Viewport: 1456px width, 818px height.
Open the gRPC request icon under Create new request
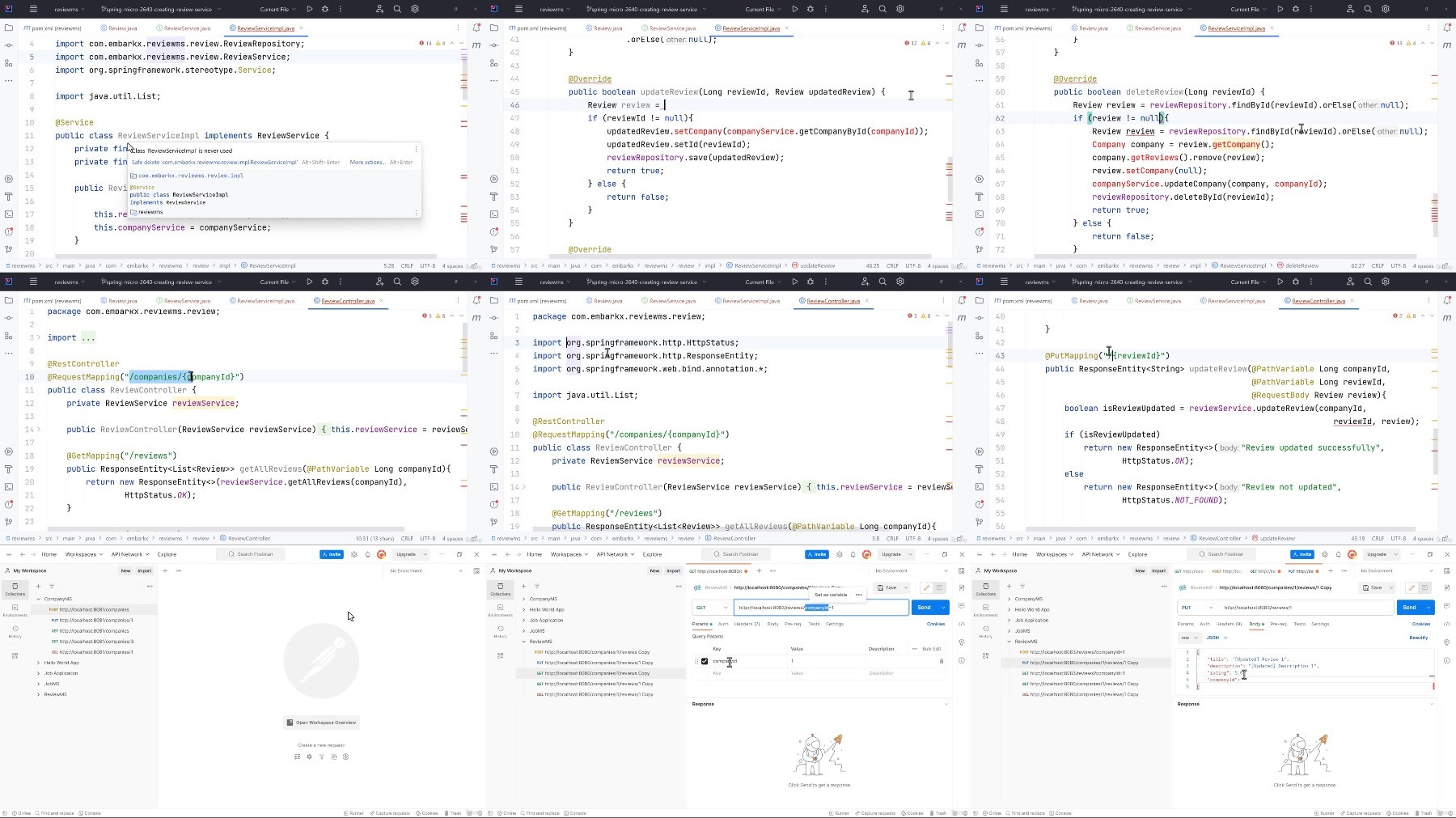[321, 757]
